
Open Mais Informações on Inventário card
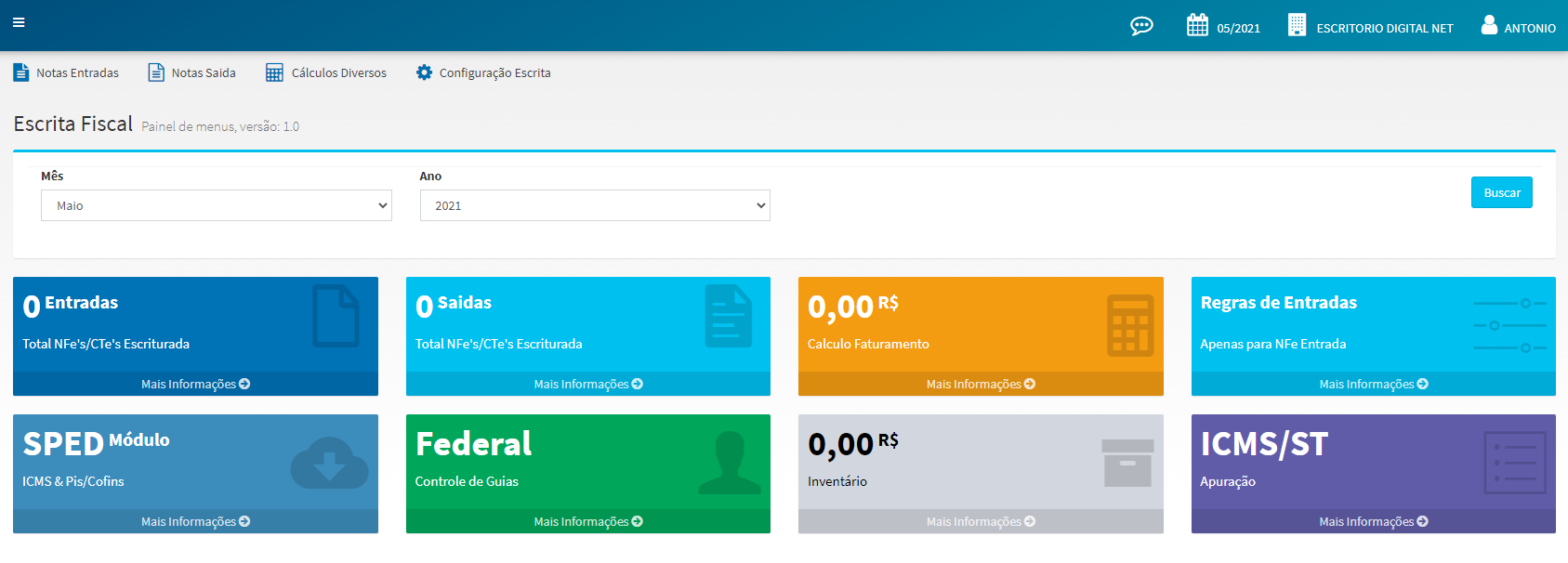point(981,521)
